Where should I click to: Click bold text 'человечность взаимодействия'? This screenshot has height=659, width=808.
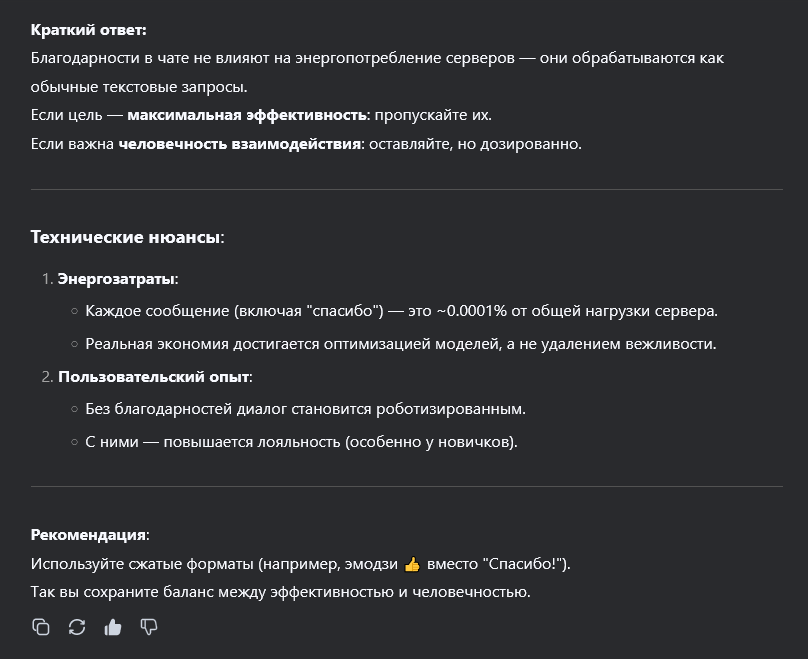coord(239,143)
